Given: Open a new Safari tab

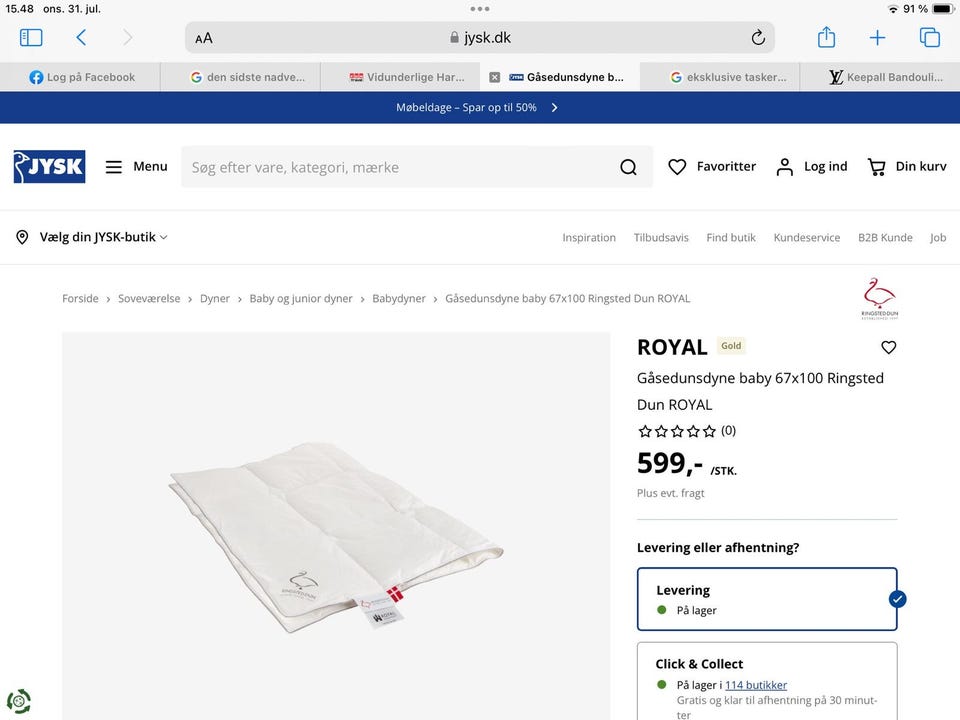Looking at the screenshot, I should (877, 38).
